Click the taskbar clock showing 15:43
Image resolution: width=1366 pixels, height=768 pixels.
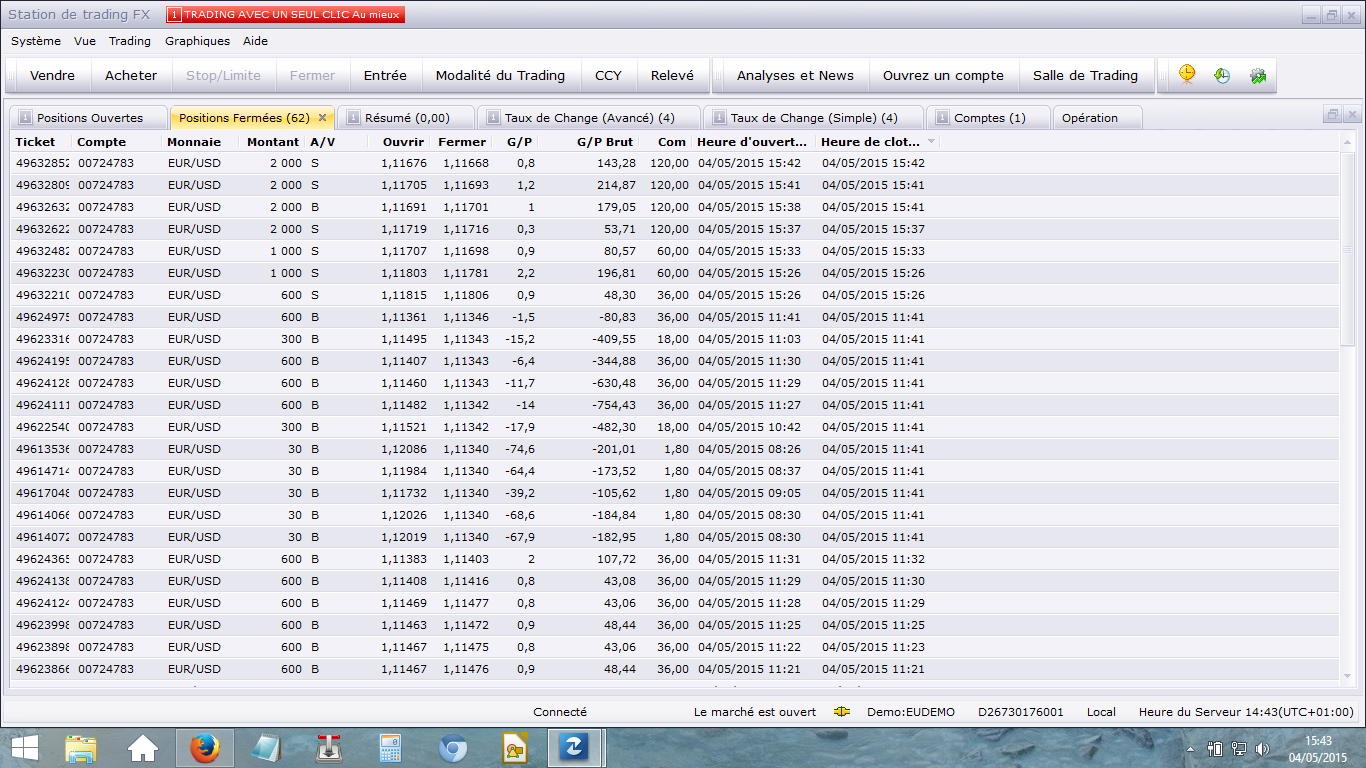(x=1319, y=741)
